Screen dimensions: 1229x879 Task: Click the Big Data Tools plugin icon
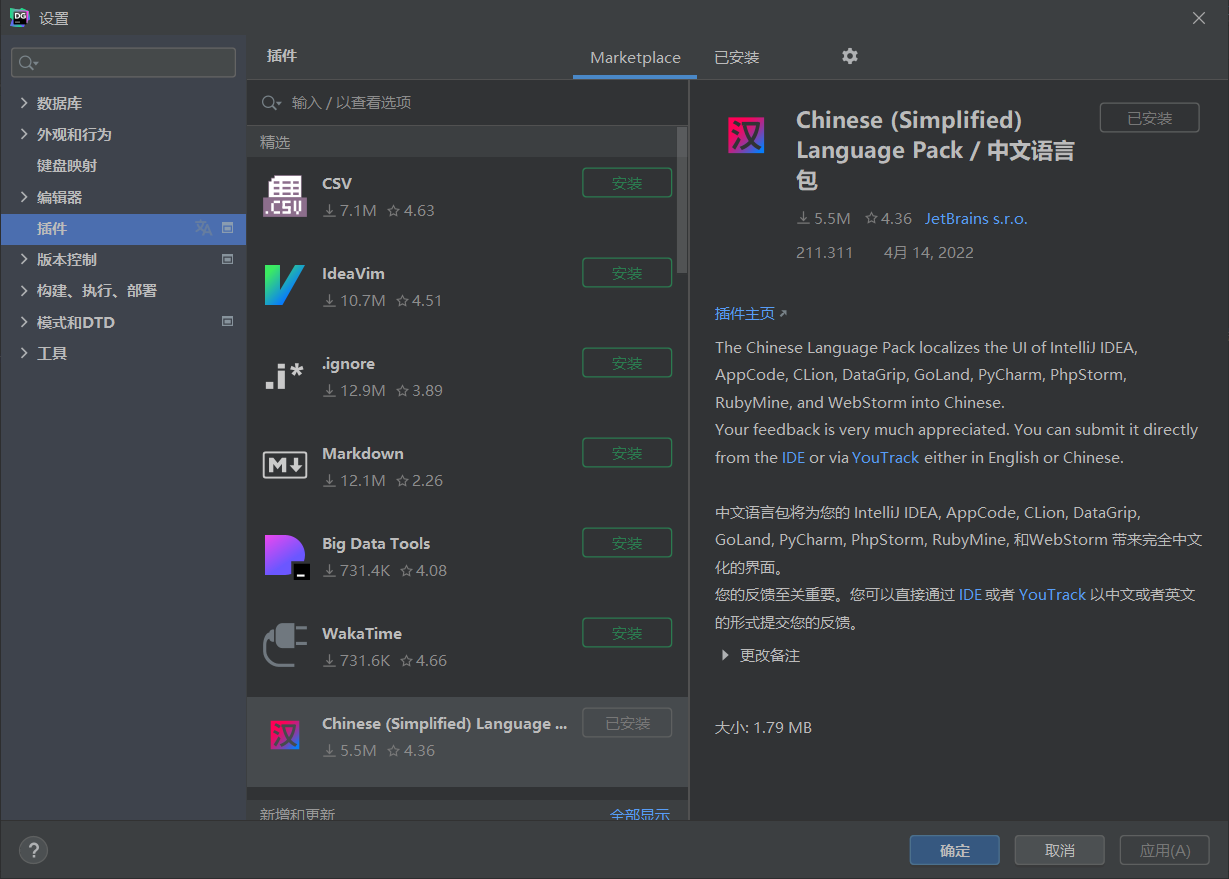(287, 557)
